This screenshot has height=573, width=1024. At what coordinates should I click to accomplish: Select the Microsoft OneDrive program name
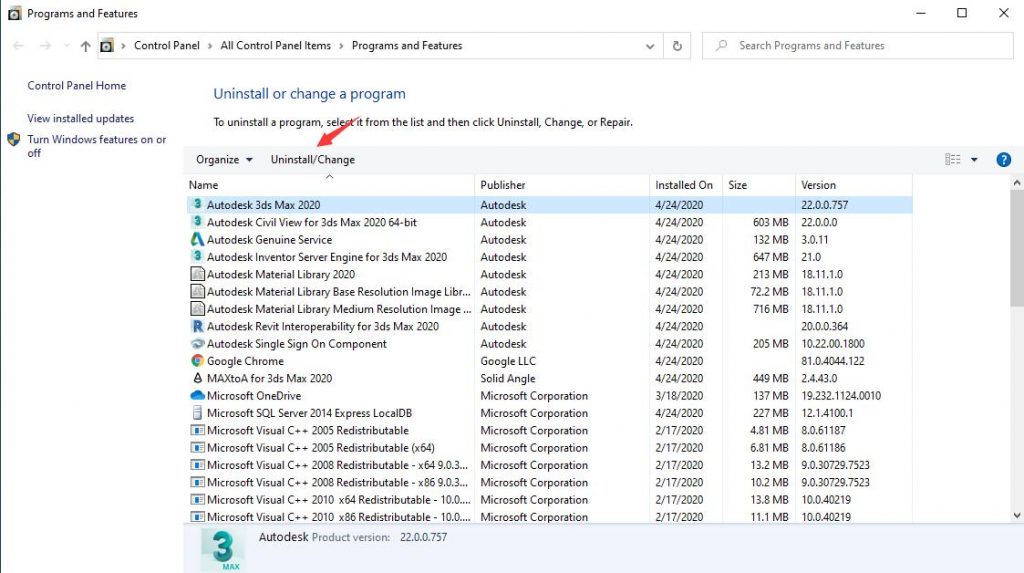pyautogui.click(x=253, y=395)
